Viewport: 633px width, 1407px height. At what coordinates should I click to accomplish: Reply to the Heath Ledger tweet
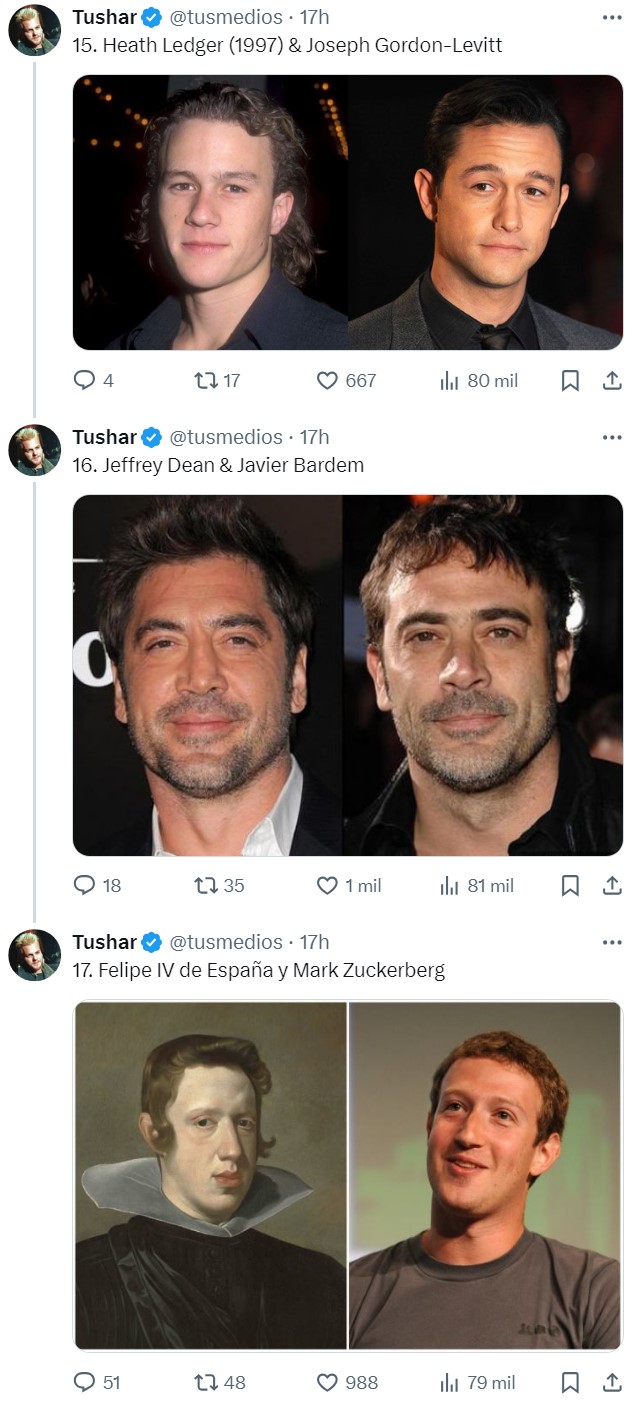click(x=86, y=380)
